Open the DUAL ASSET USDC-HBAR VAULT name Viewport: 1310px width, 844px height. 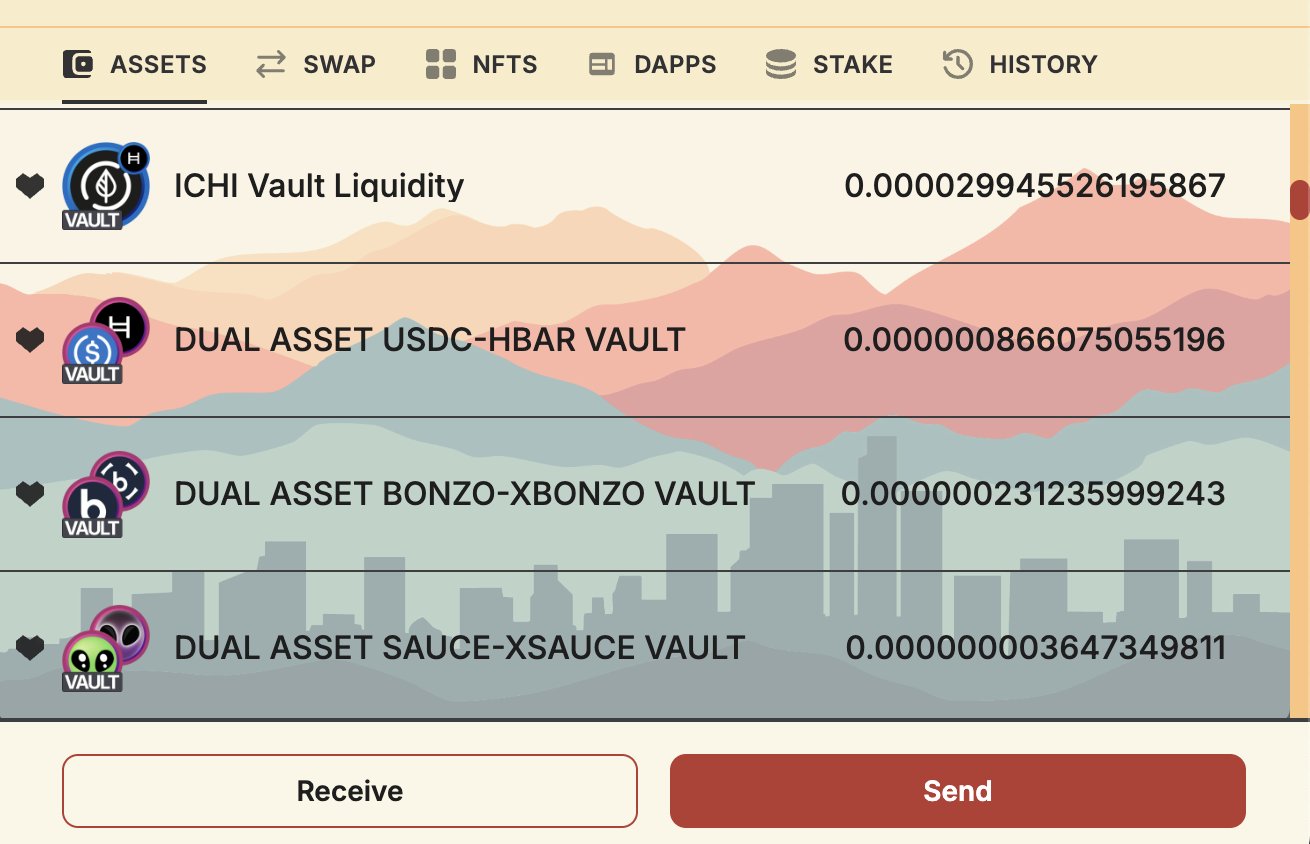(x=430, y=340)
